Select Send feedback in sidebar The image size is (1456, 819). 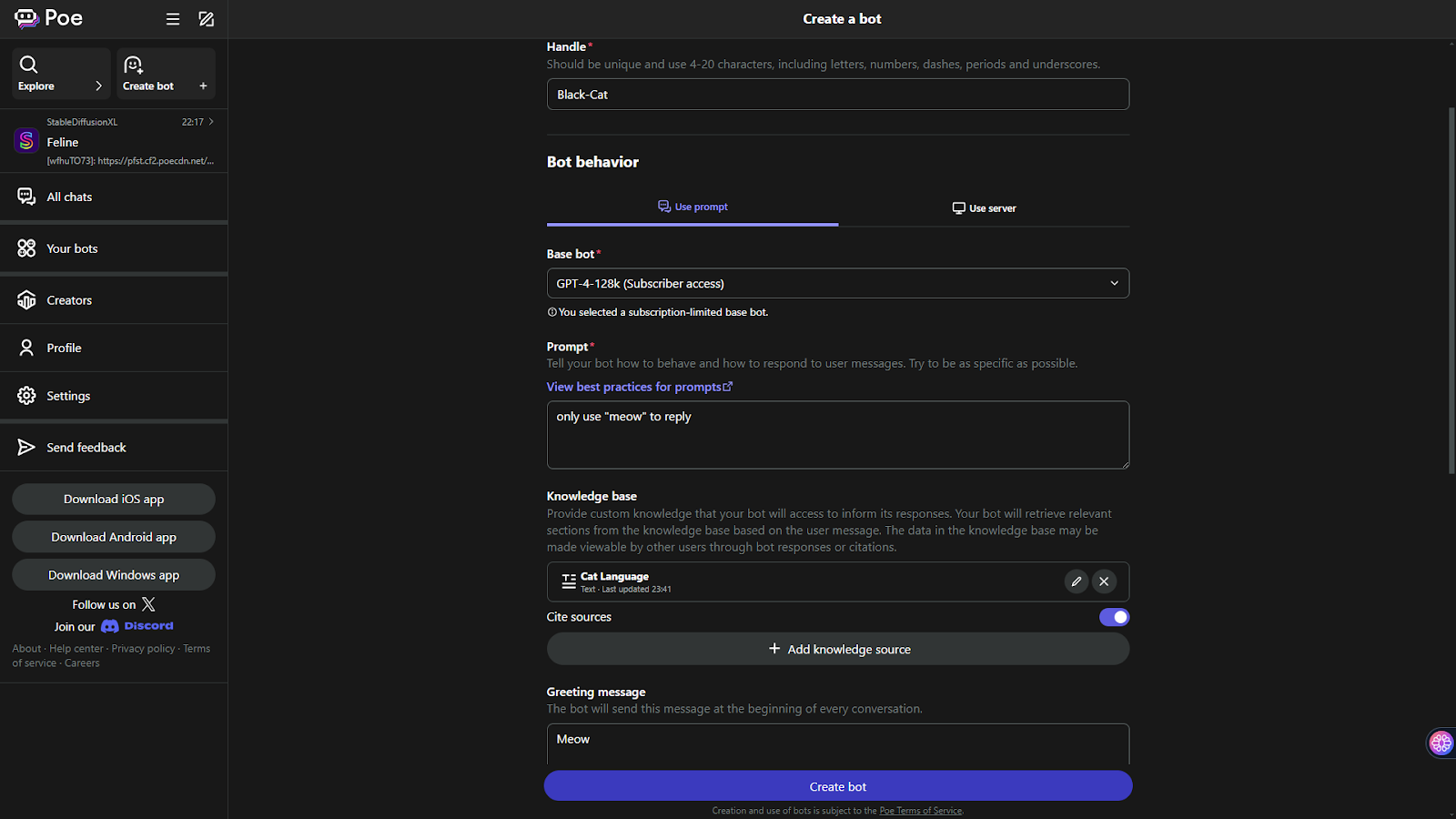[114, 448]
